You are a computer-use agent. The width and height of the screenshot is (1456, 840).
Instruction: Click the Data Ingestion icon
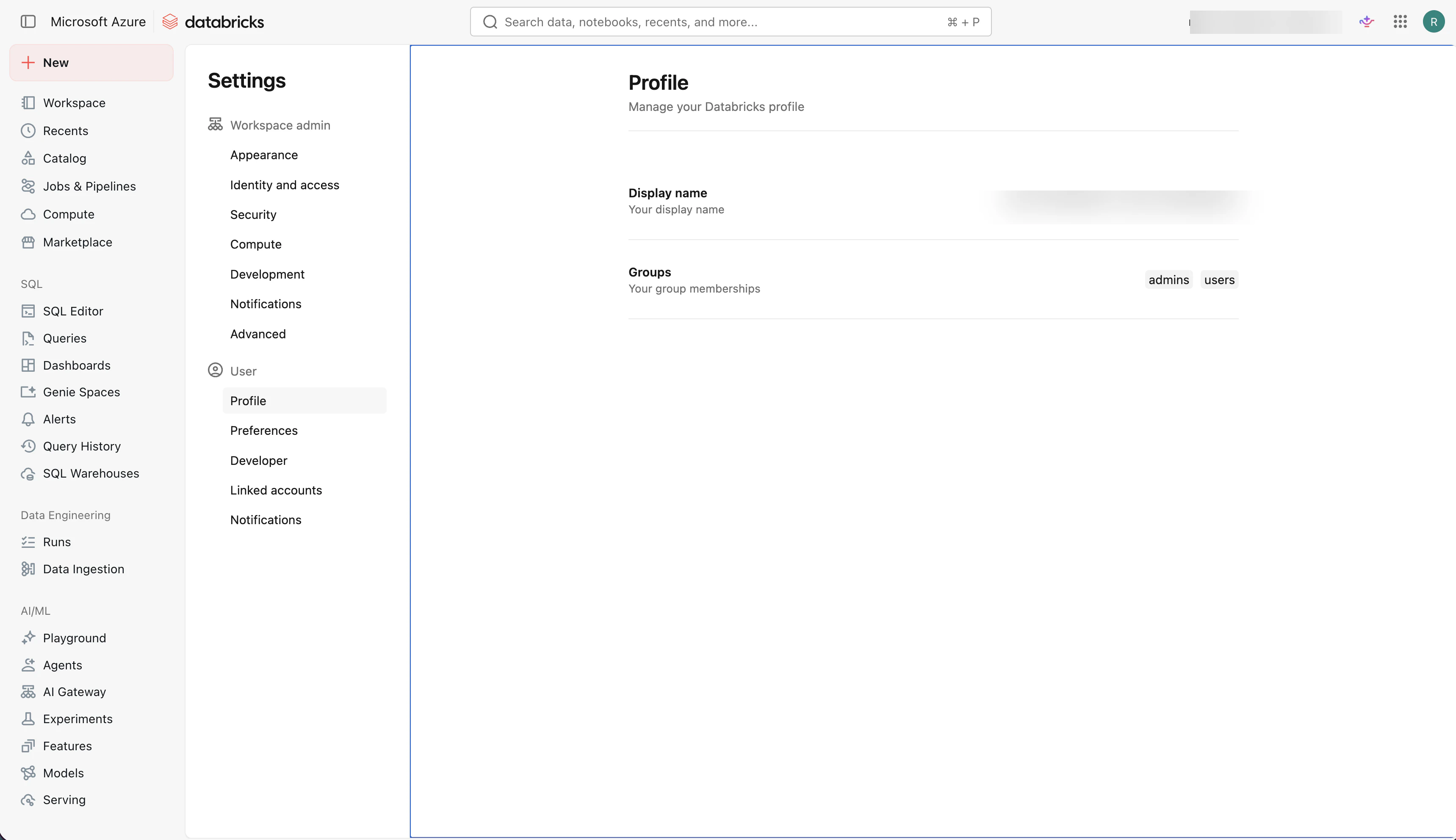click(28, 569)
